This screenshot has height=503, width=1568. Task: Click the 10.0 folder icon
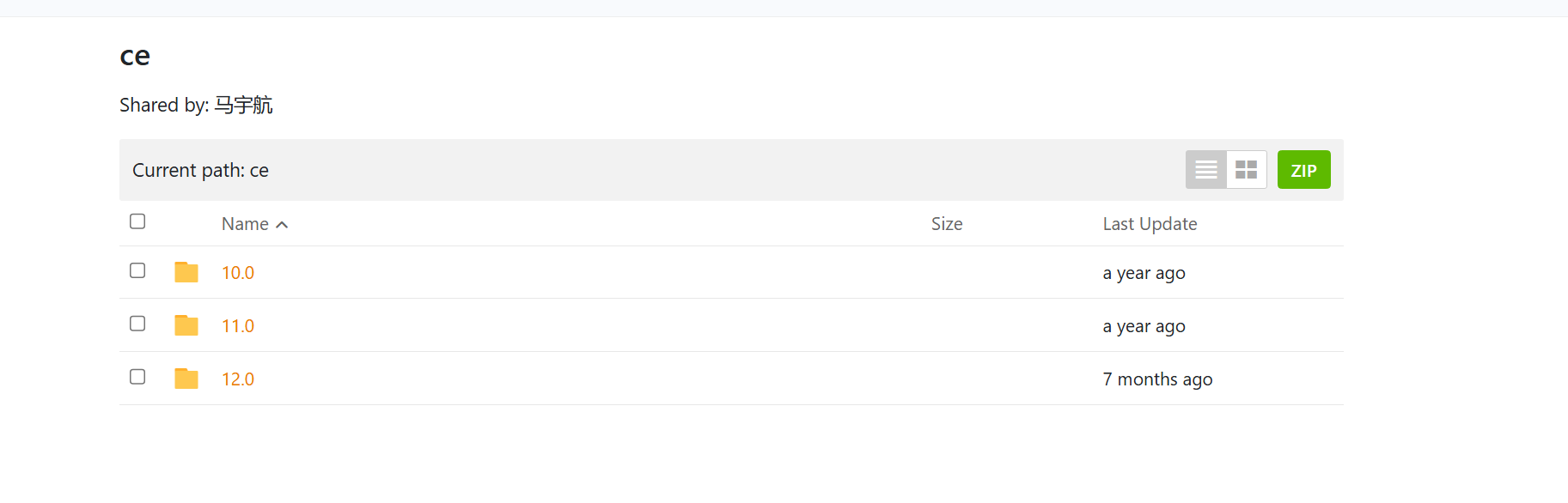(x=186, y=272)
